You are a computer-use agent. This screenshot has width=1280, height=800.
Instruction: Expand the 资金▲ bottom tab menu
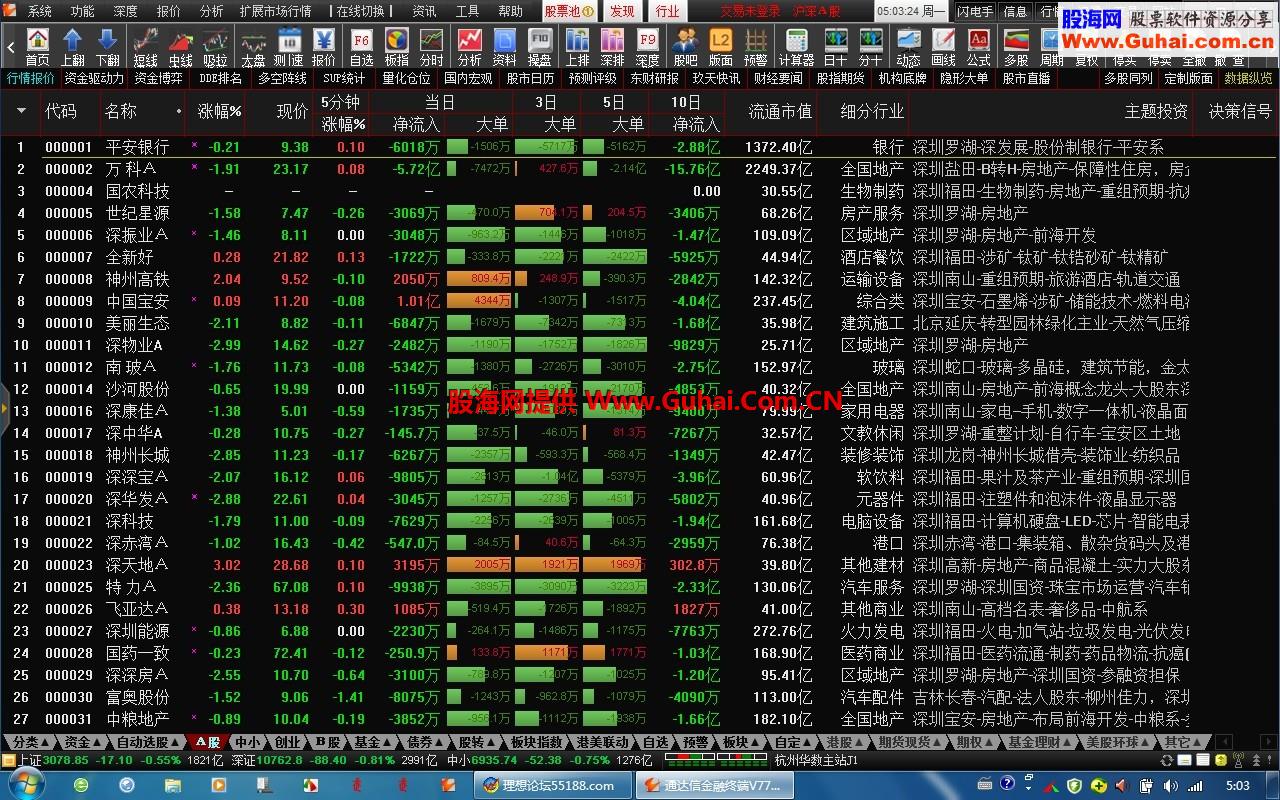(x=82, y=742)
